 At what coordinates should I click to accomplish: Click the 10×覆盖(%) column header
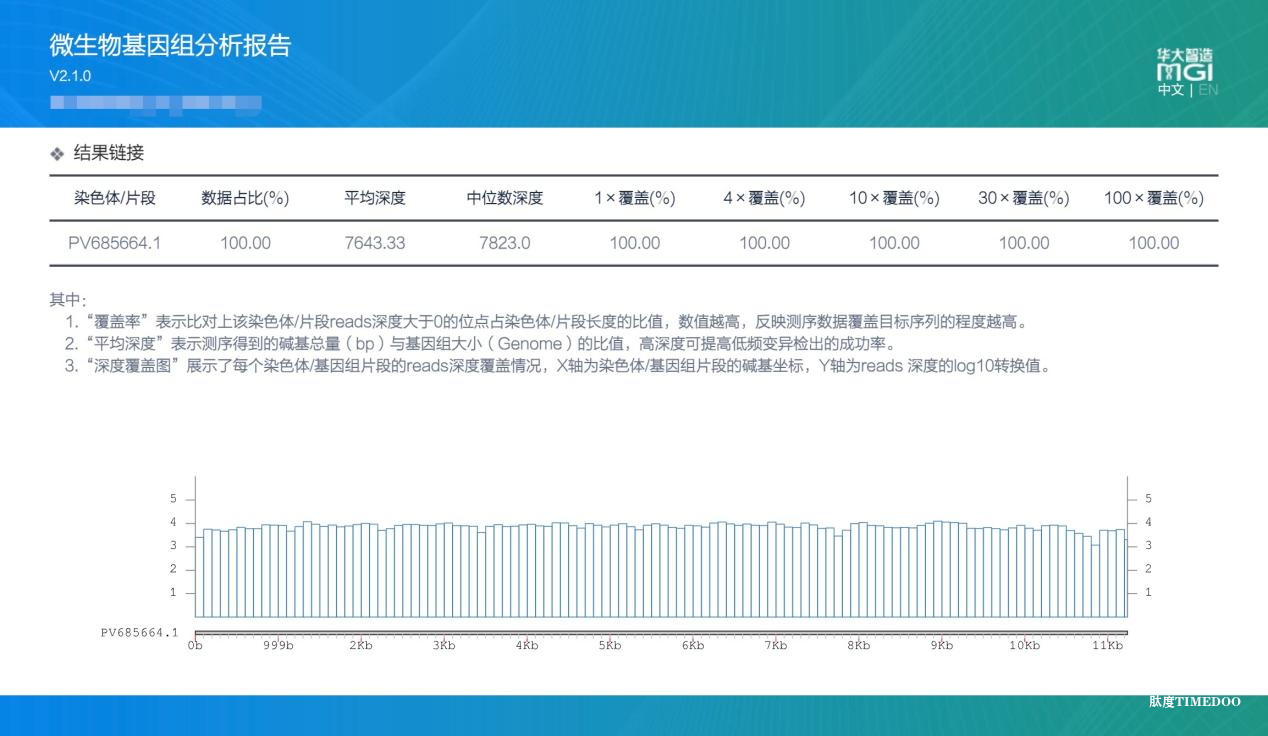[894, 198]
